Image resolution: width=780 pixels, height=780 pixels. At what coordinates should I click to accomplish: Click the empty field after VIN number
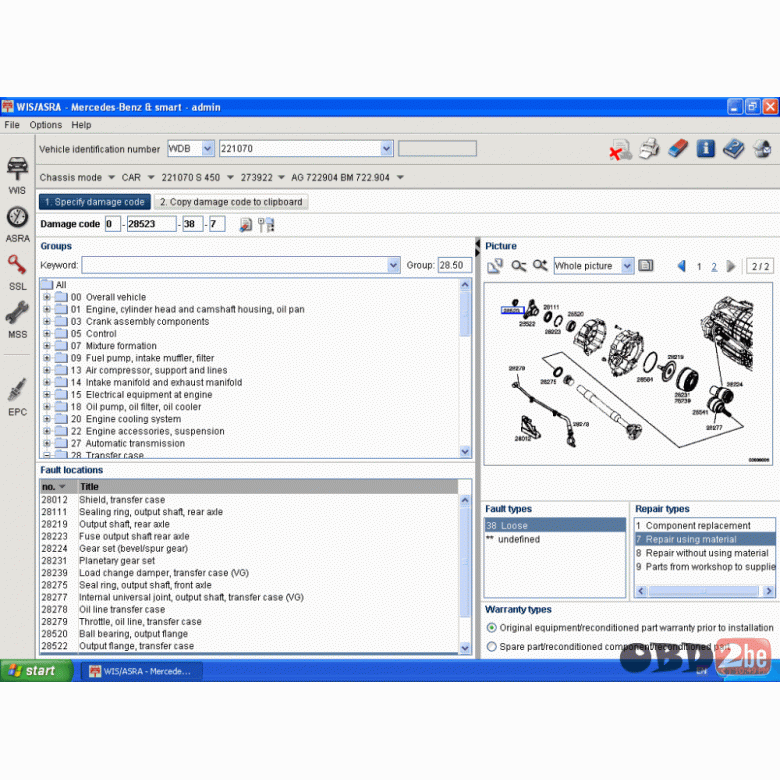437,149
